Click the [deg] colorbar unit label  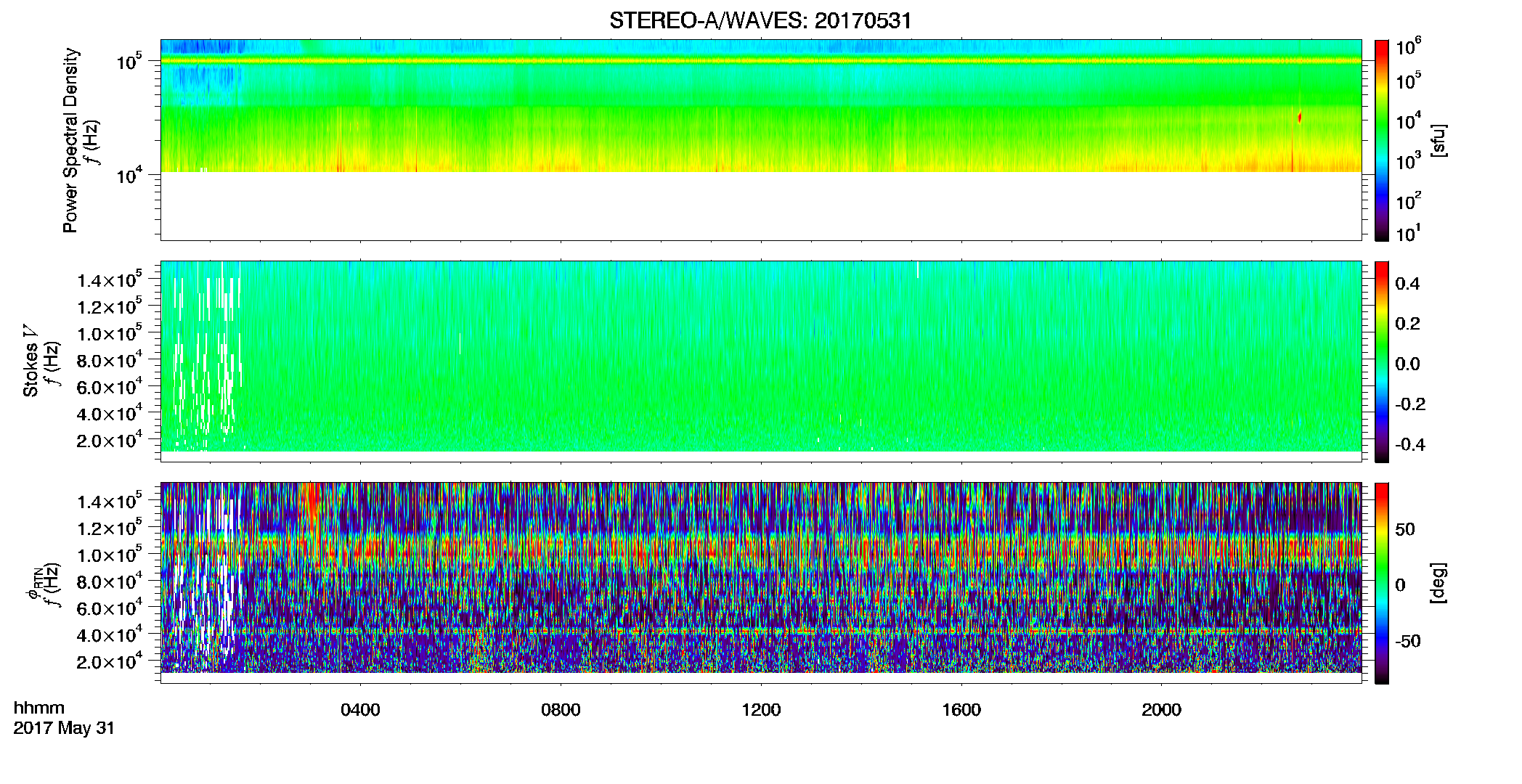1438,583
